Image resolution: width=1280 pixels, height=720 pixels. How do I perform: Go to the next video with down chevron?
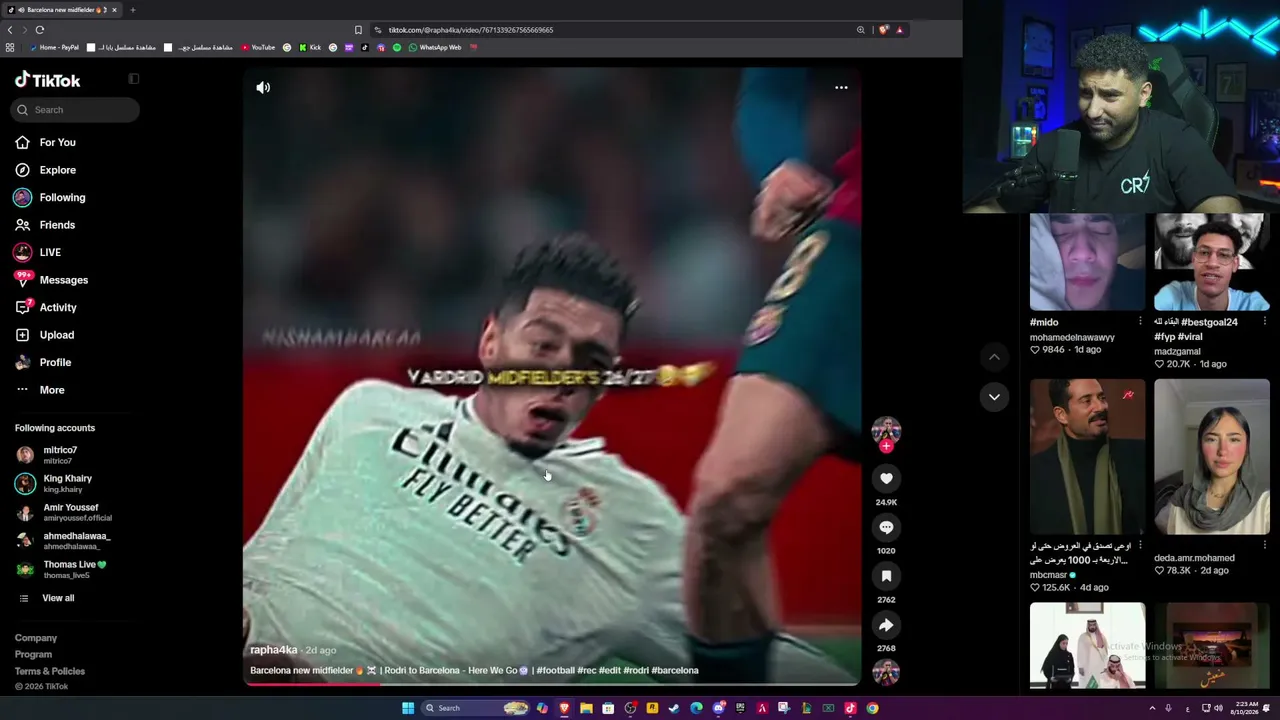point(994,397)
